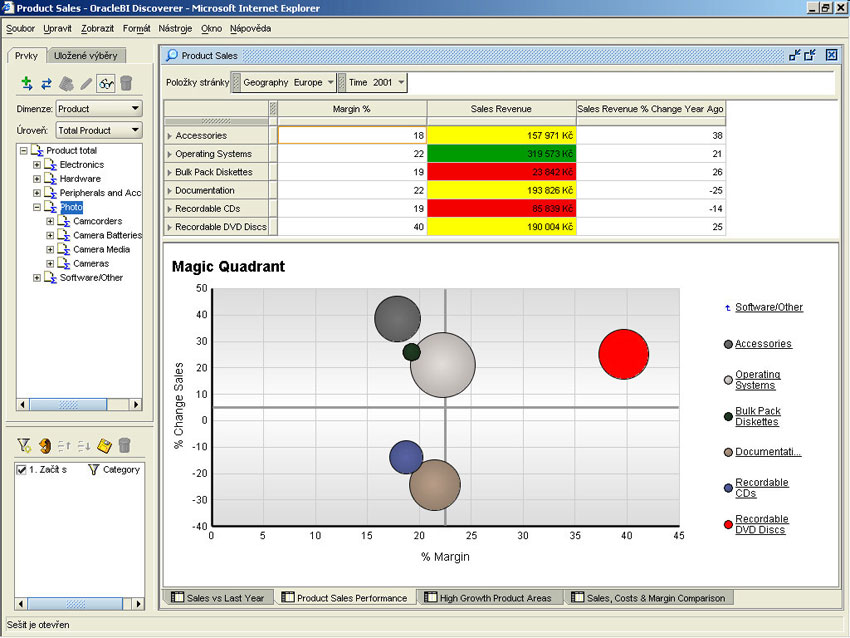
Task: Click the Operating Systems sales revenue cell 319 573 Kč
Action: [501, 154]
